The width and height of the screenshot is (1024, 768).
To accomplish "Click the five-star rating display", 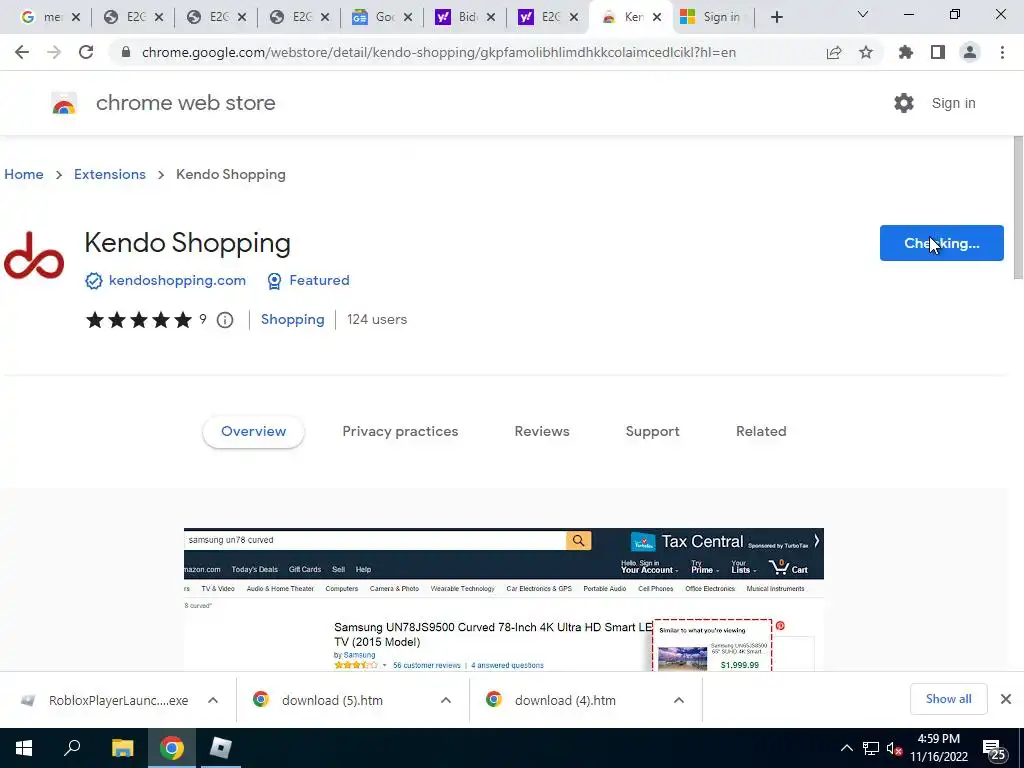I will tap(138, 320).
